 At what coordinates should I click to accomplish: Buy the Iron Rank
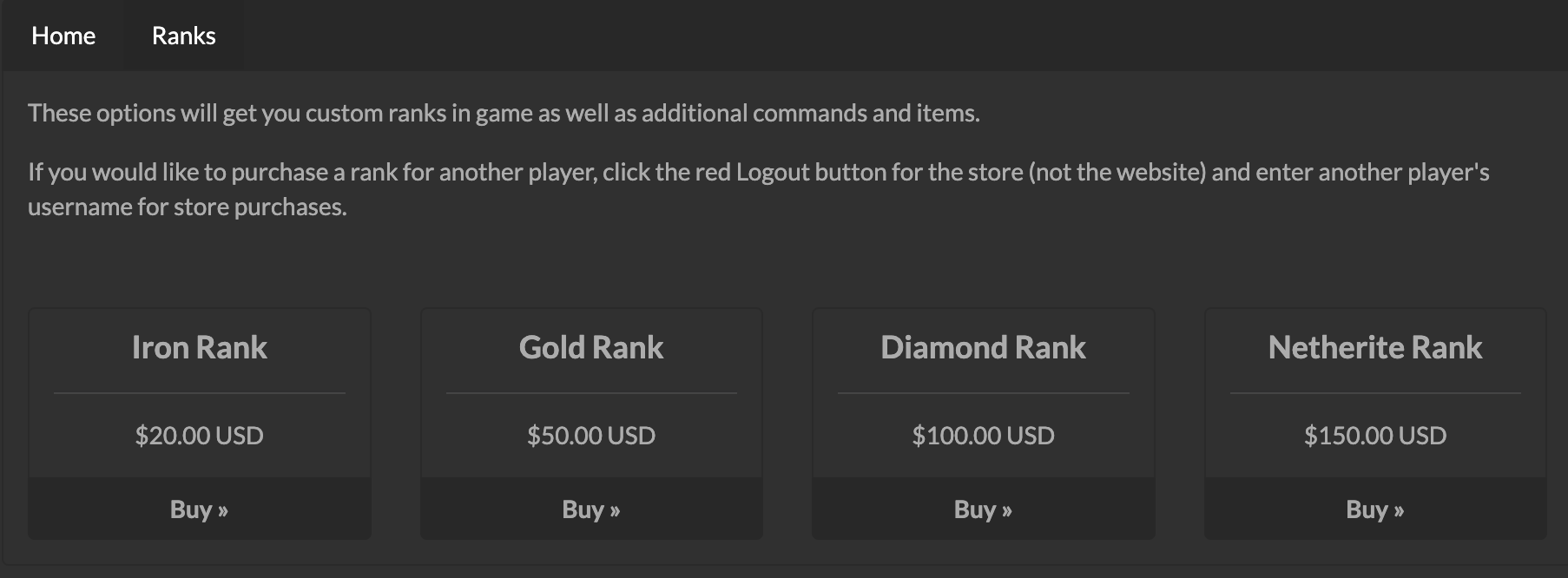click(x=200, y=509)
